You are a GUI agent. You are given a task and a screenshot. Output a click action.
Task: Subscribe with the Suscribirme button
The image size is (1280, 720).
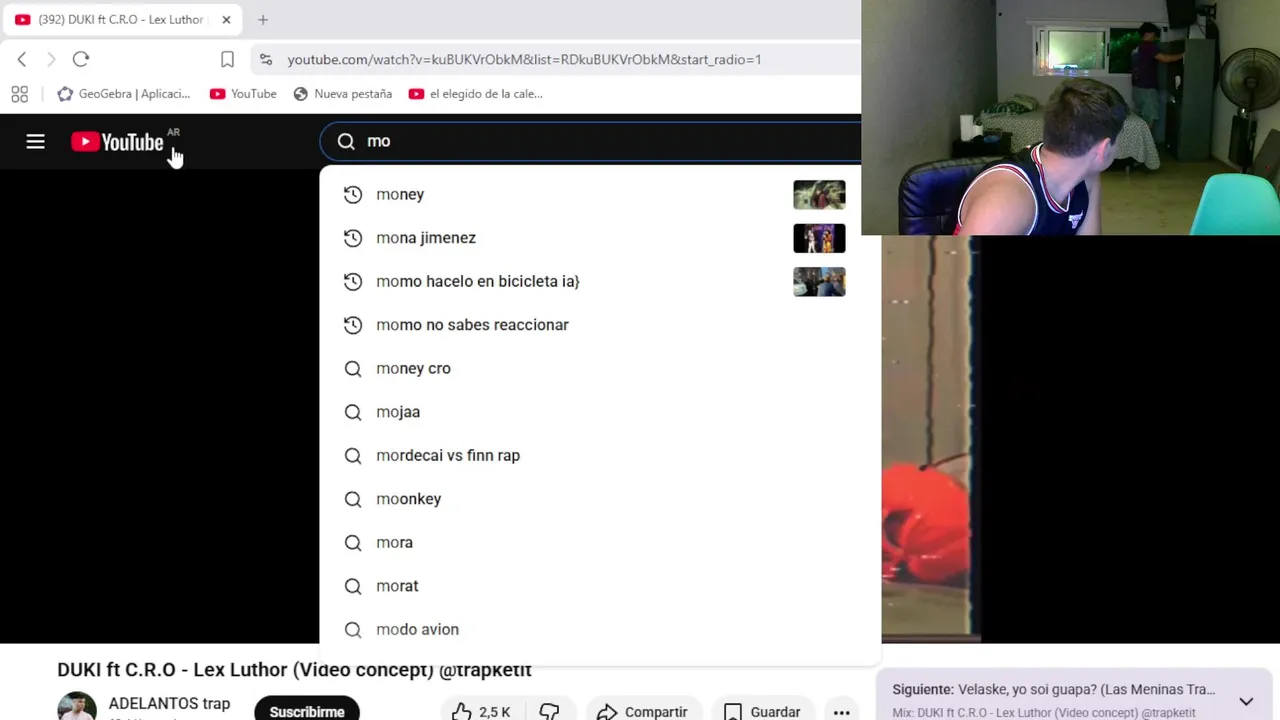pyautogui.click(x=307, y=710)
